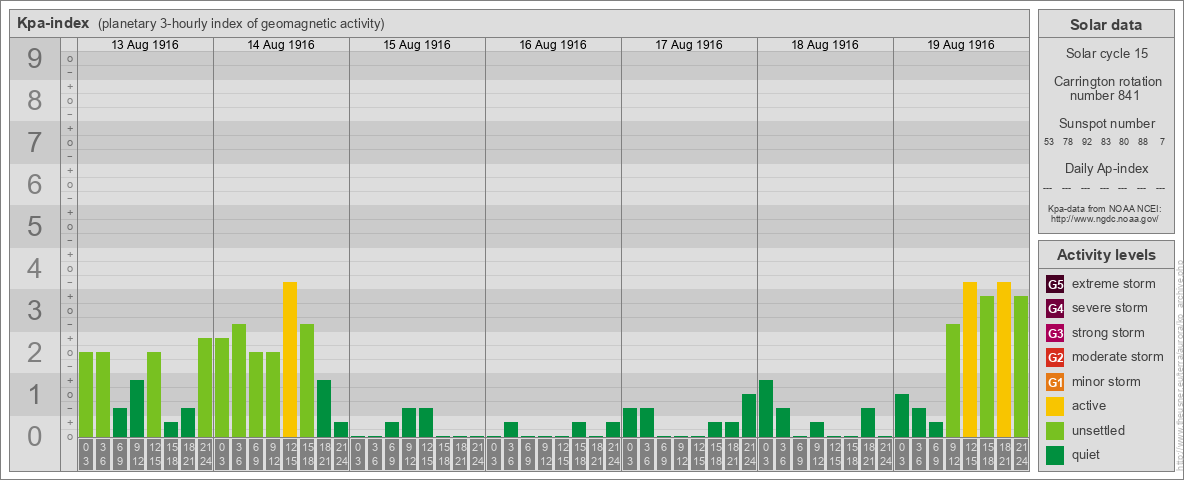Screen dimensions: 1184x480
Task: Click the '0 3' time label under 13 Aug
Action: [x=86, y=454]
